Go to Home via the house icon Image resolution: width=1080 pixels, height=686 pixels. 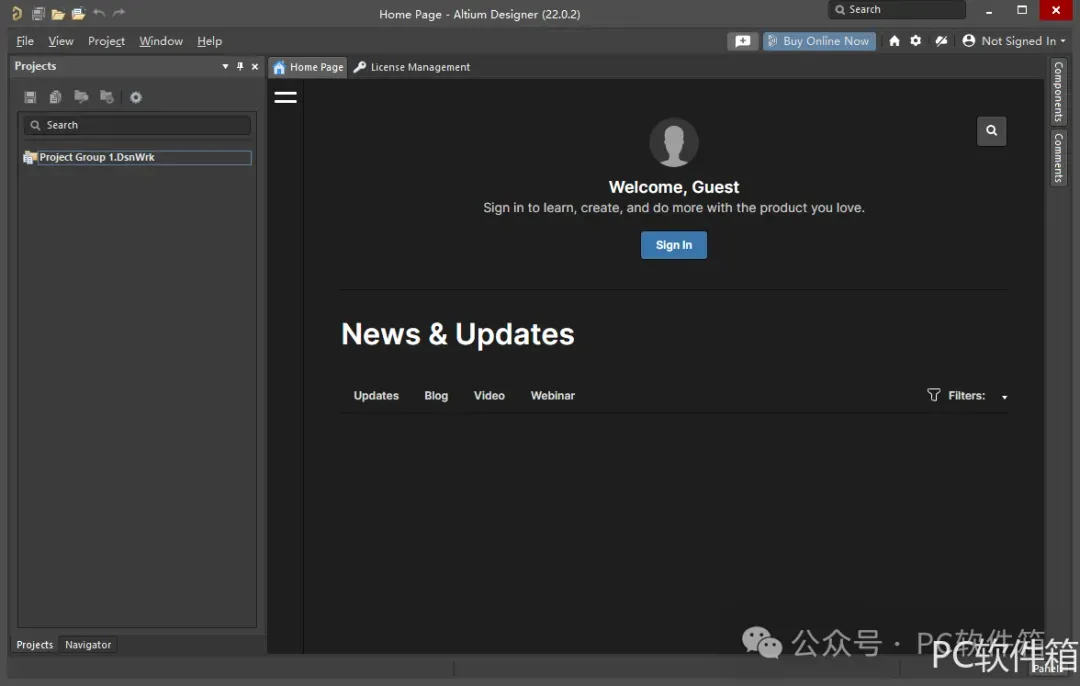click(x=894, y=41)
